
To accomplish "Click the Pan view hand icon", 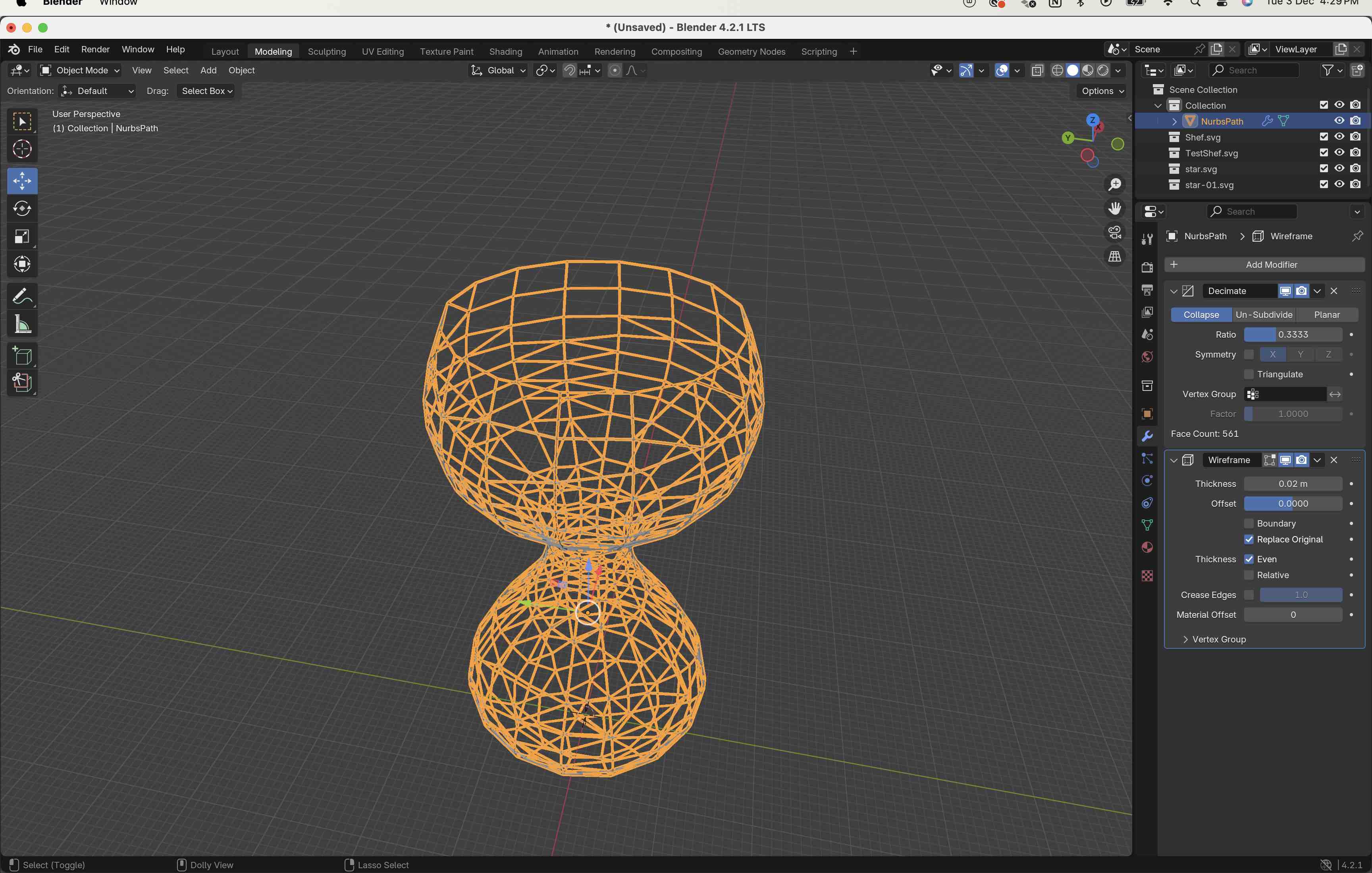I will click(x=1114, y=208).
